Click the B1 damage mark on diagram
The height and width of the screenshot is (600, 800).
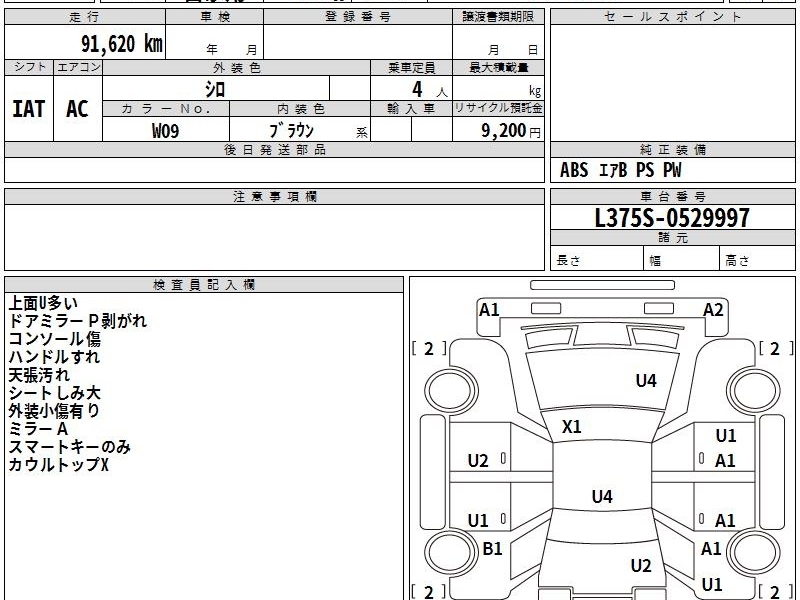coord(492,548)
